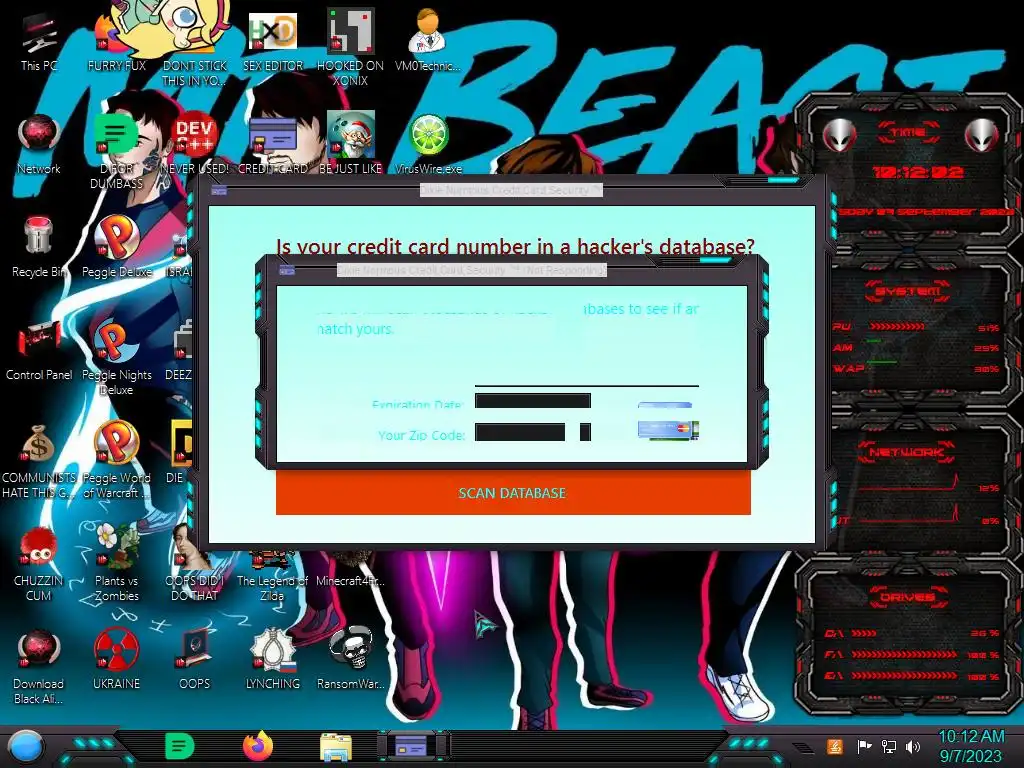Image resolution: width=1024 pixels, height=768 pixels.
Task: Click the NETWORK widget header
Action: [x=907, y=452]
